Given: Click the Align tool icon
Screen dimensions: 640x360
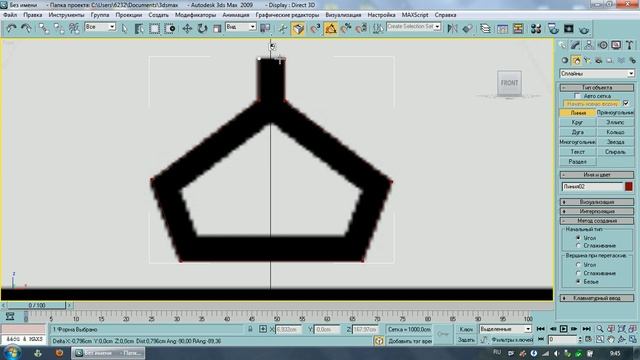Looking at the screenshot, I should [468, 28].
